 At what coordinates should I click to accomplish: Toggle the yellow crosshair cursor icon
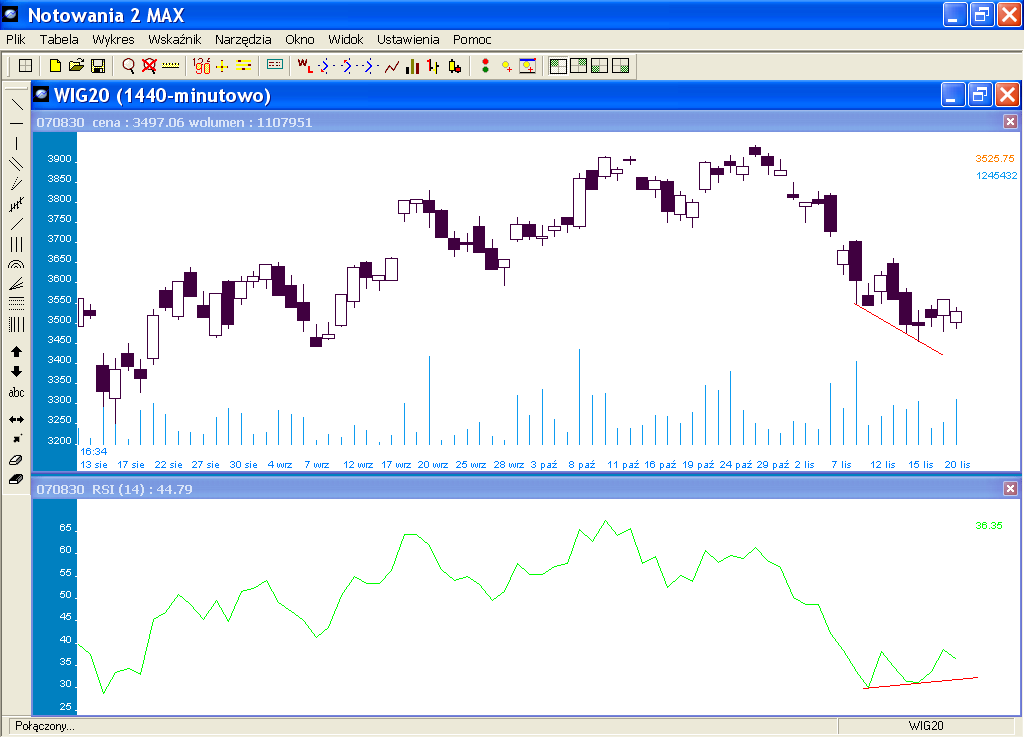[222, 65]
